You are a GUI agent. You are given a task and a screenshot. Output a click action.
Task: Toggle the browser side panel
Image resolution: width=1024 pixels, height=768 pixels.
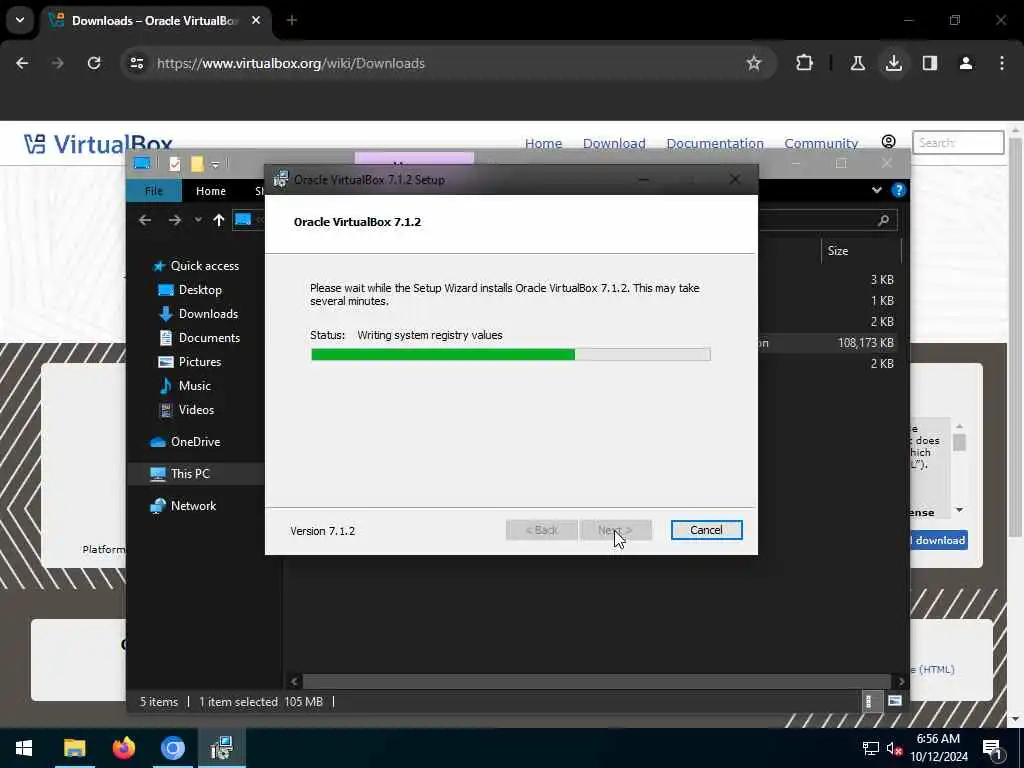click(x=930, y=63)
